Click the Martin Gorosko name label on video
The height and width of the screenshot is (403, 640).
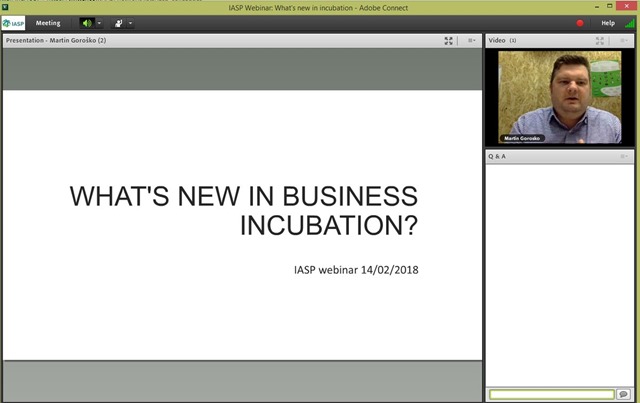[x=522, y=138]
